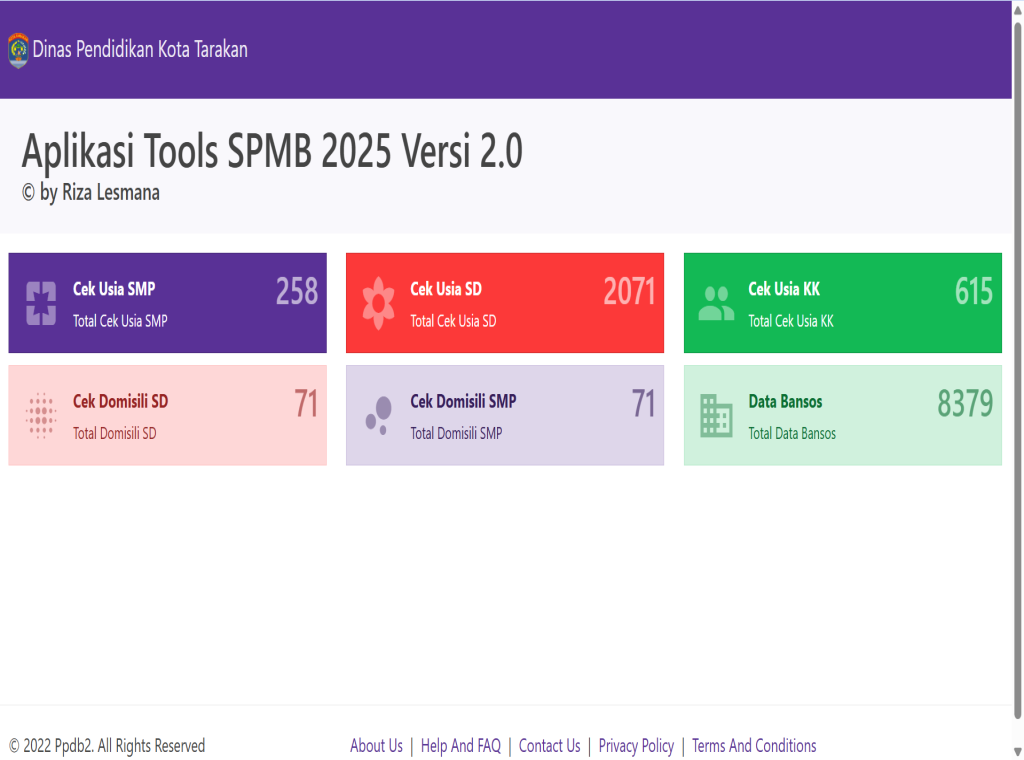Open the Help And FAQ link
1024x760 pixels.
point(460,746)
